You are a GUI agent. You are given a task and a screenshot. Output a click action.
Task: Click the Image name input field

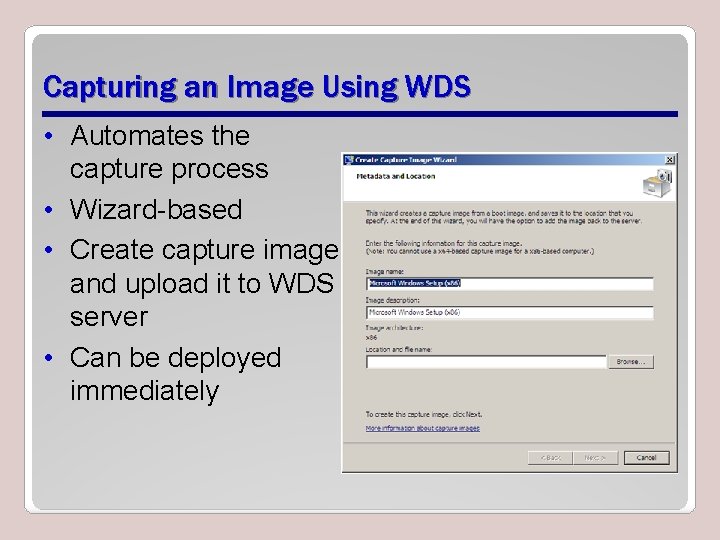point(510,283)
